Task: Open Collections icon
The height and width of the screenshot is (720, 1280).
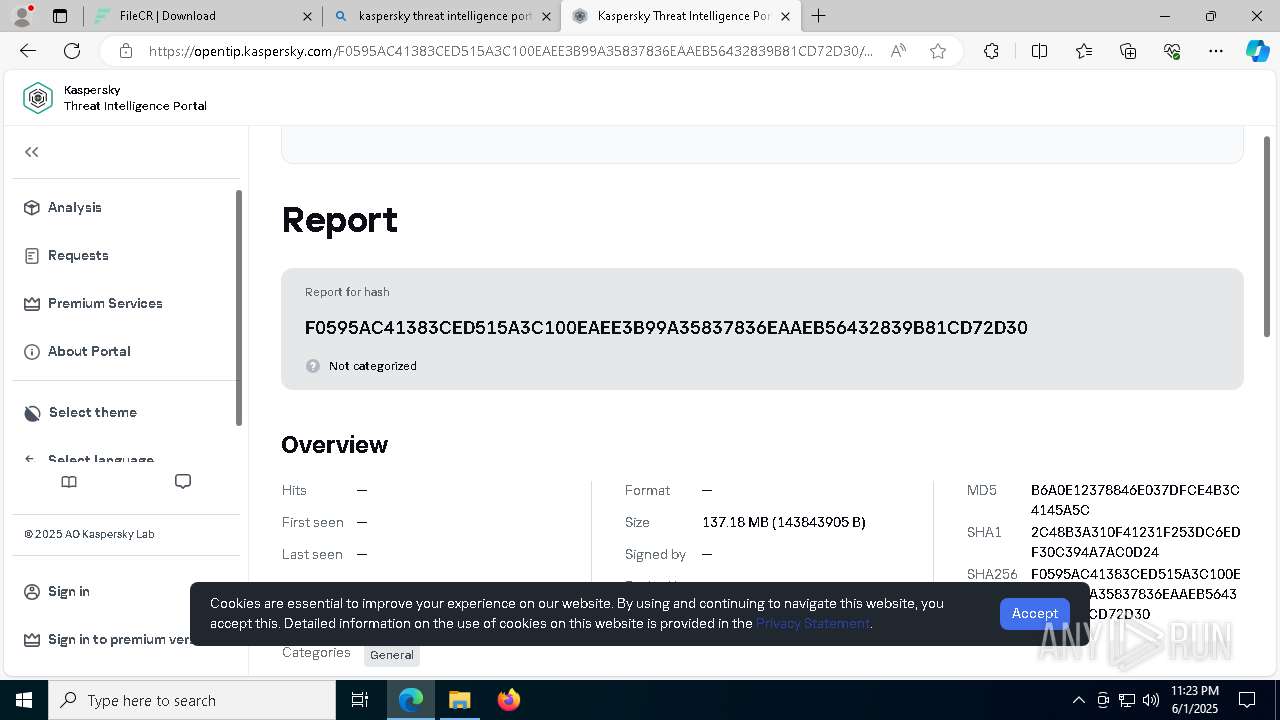Action: click(1128, 51)
